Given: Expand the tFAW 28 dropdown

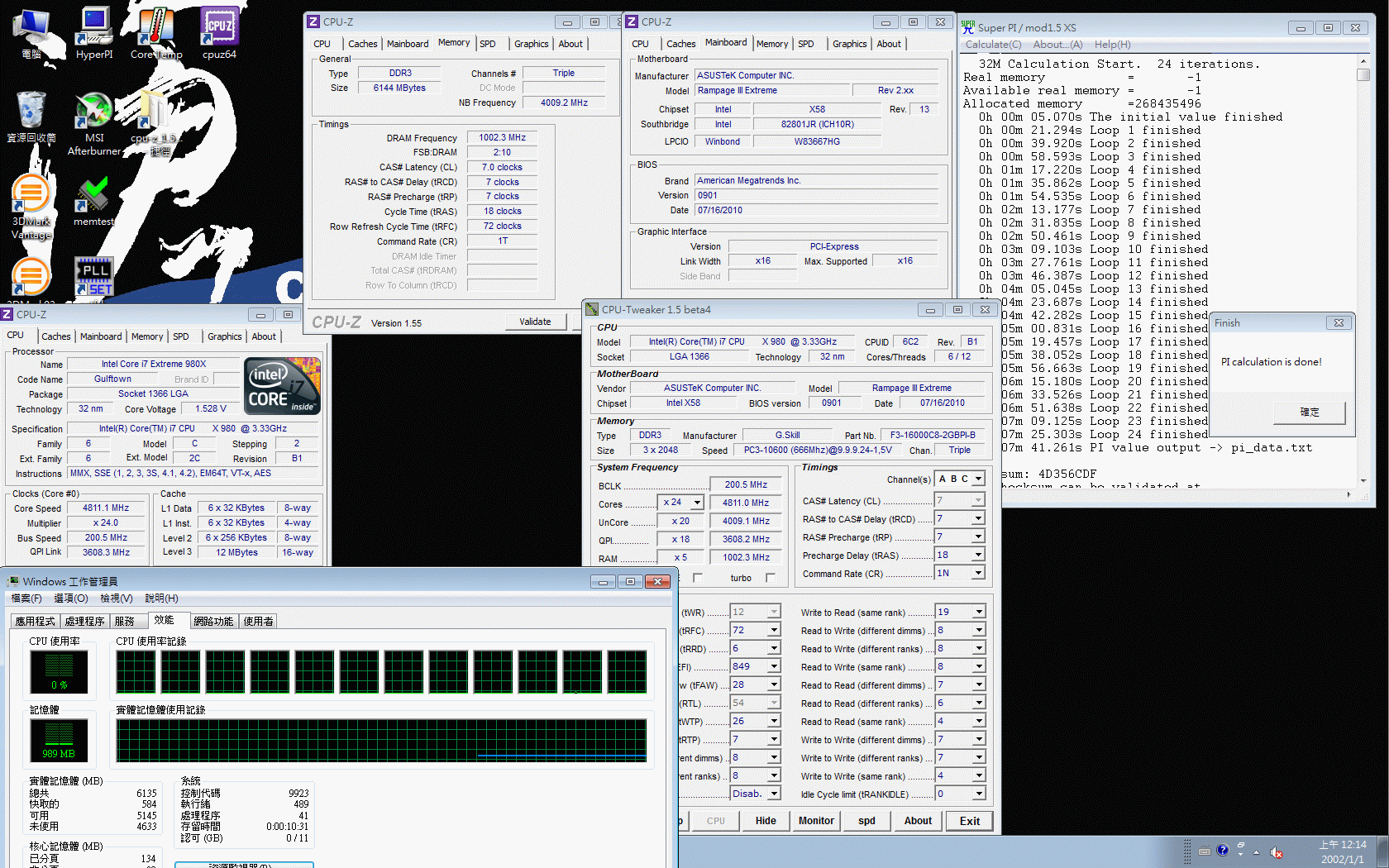Looking at the screenshot, I should 775,684.
